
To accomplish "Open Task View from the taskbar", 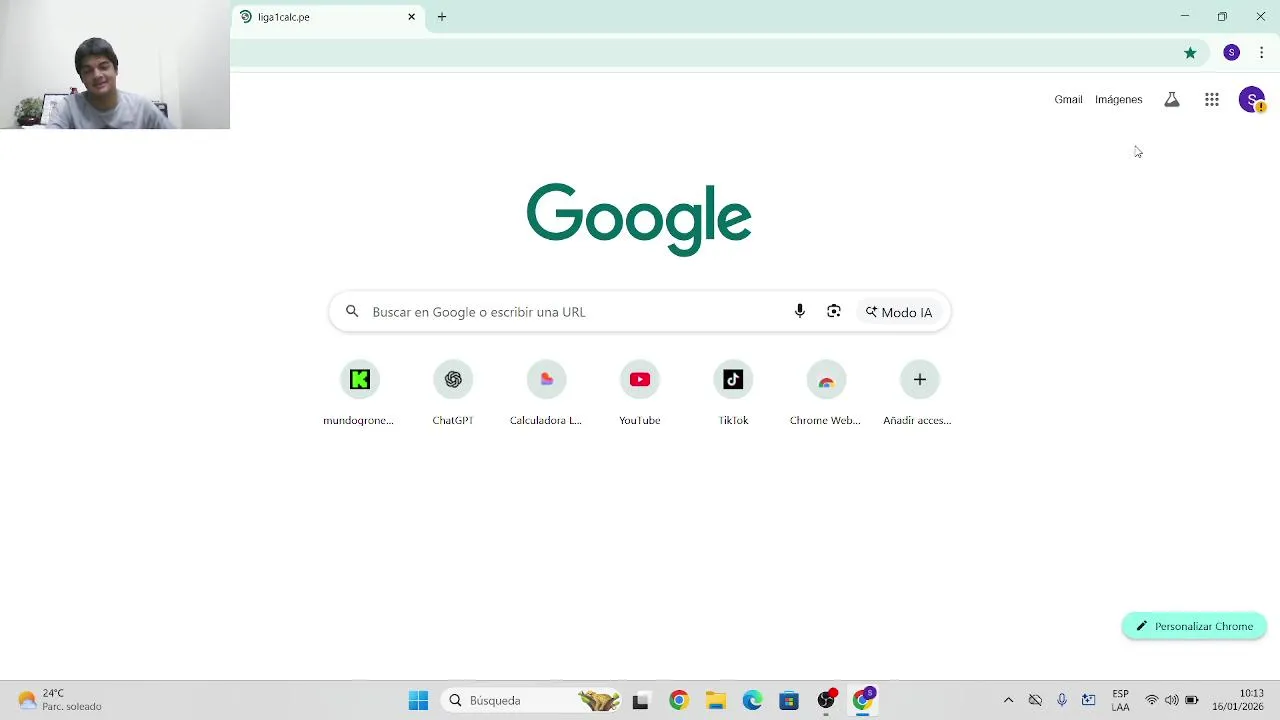I will point(641,700).
